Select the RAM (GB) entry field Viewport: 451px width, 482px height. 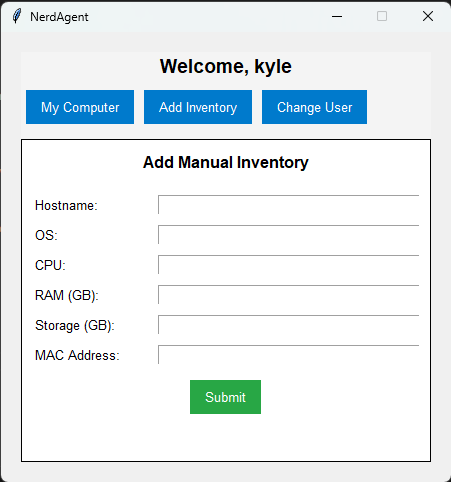(289, 295)
